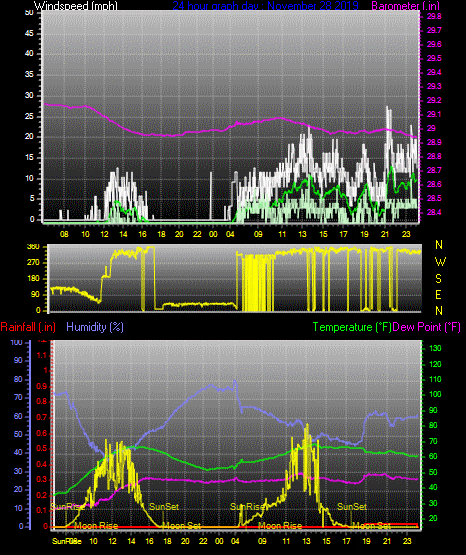
Task: Click hour 08 on windspeed chart axis
Action: 64,234
